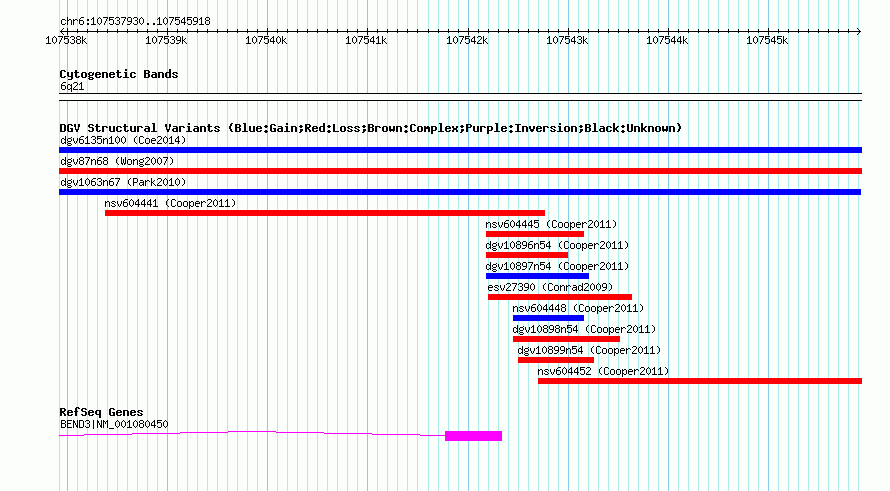
Task: Click the 107544k ruler tick label
Action: coord(667,40)
